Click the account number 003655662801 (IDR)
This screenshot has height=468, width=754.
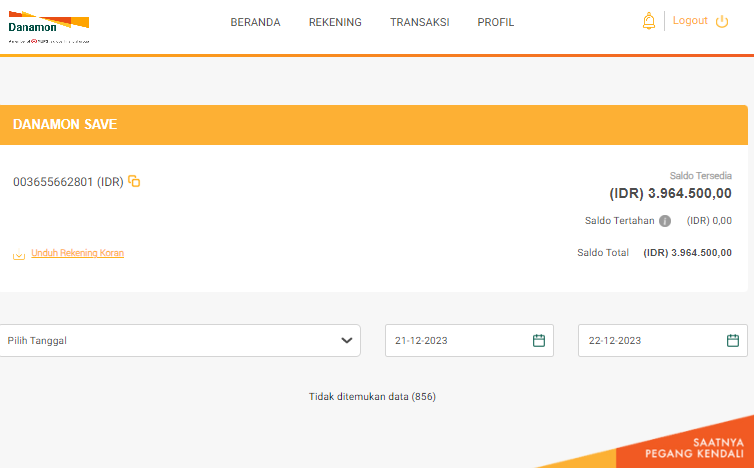[x=68, y=182]
